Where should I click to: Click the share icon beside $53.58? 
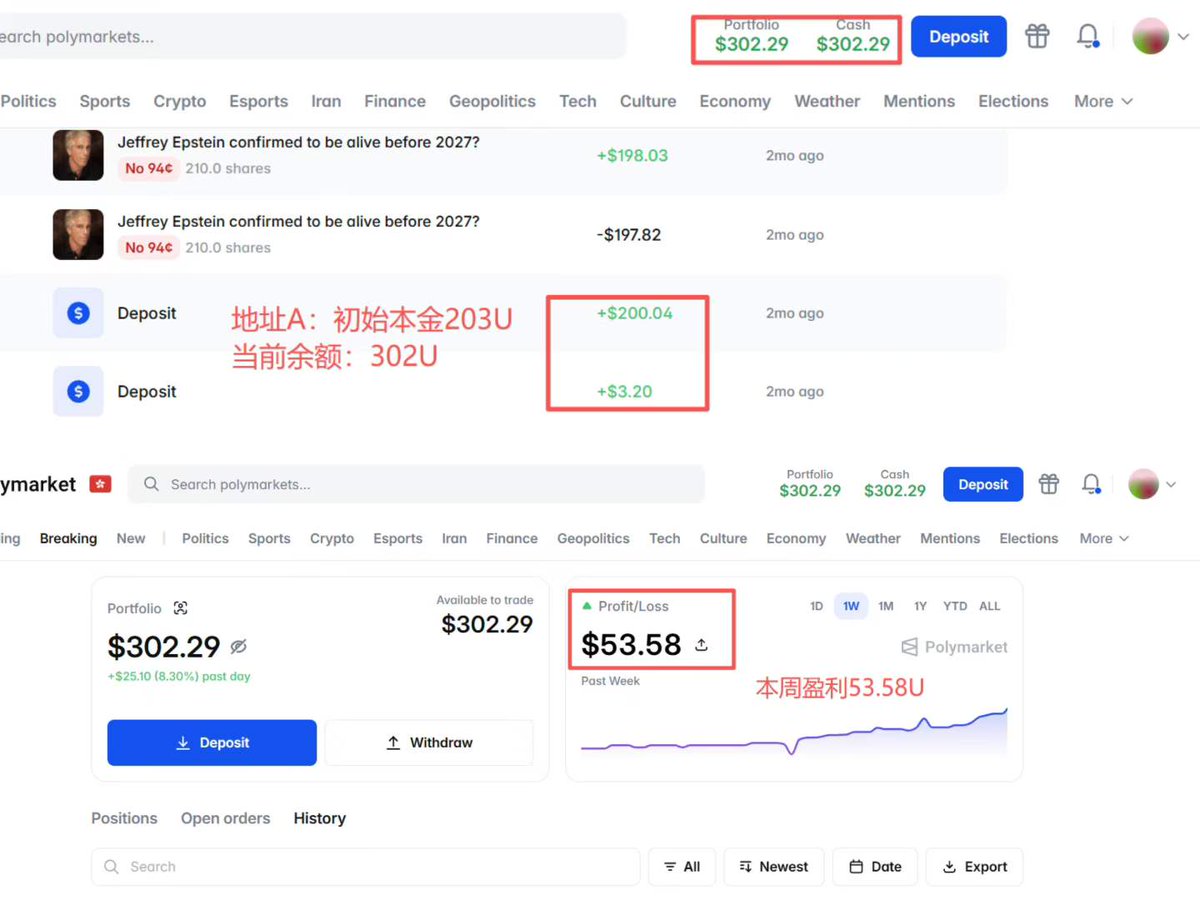pos(701,645)
